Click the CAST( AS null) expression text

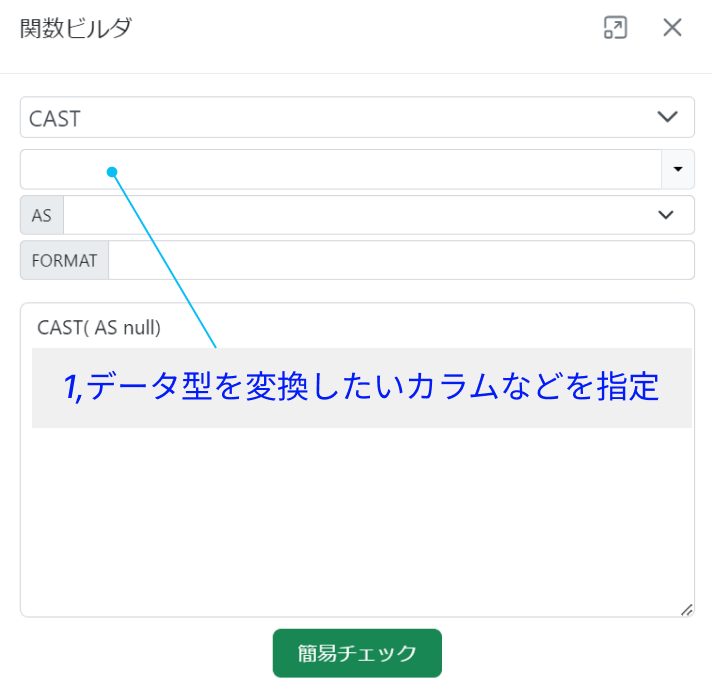click(x=99, y=327)
